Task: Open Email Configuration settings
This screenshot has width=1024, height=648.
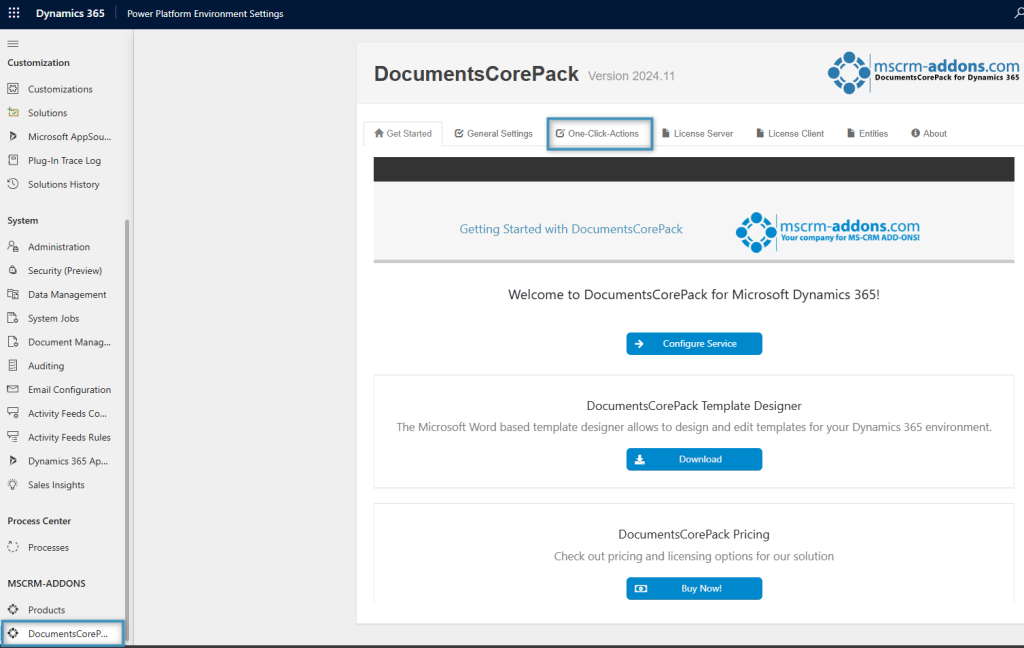Action: point(68,389)
